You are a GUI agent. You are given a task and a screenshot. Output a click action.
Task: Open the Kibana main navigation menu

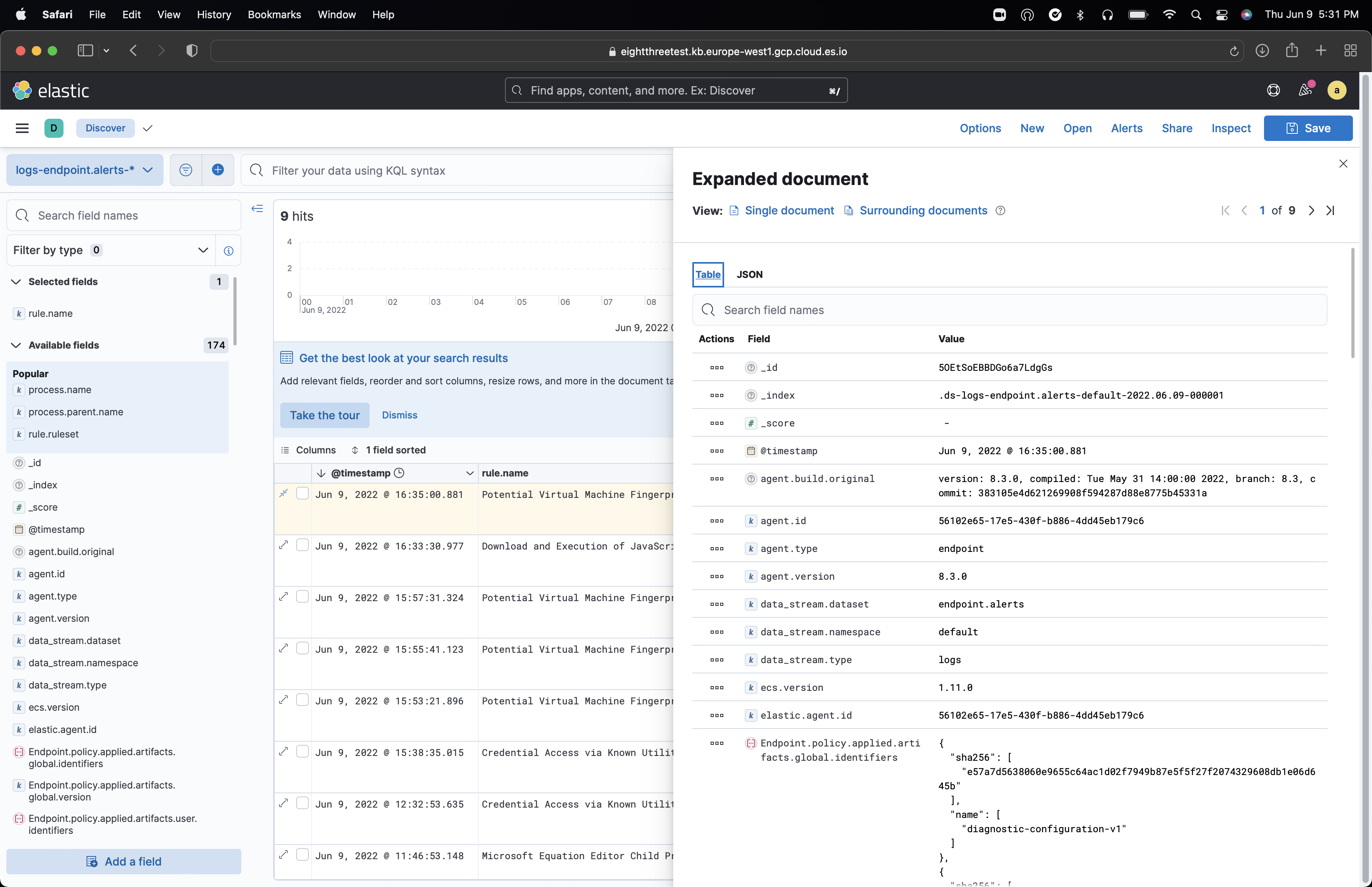[x=22, y=128]
